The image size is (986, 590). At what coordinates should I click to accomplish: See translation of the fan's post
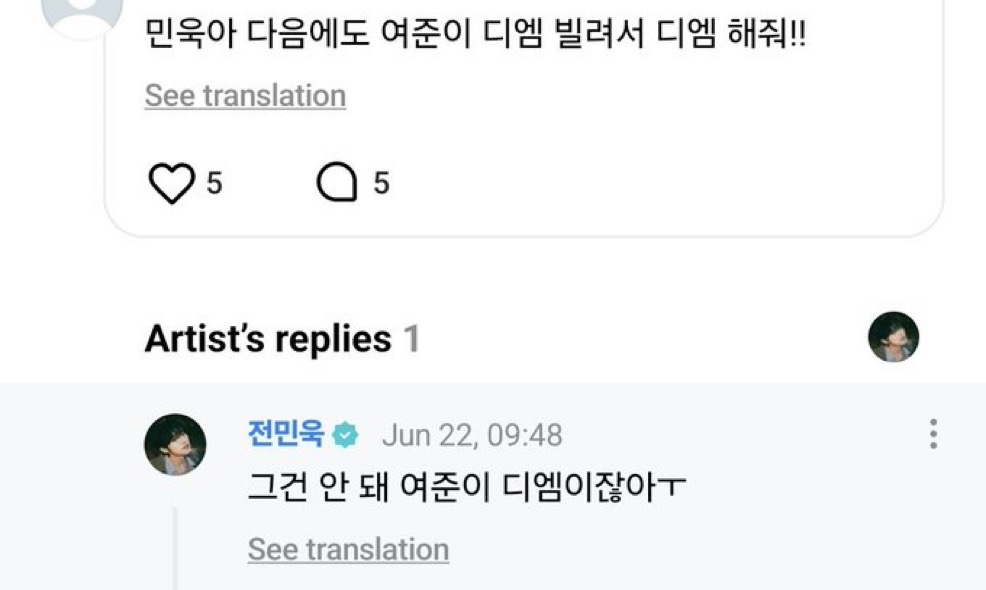coord(245,96)
